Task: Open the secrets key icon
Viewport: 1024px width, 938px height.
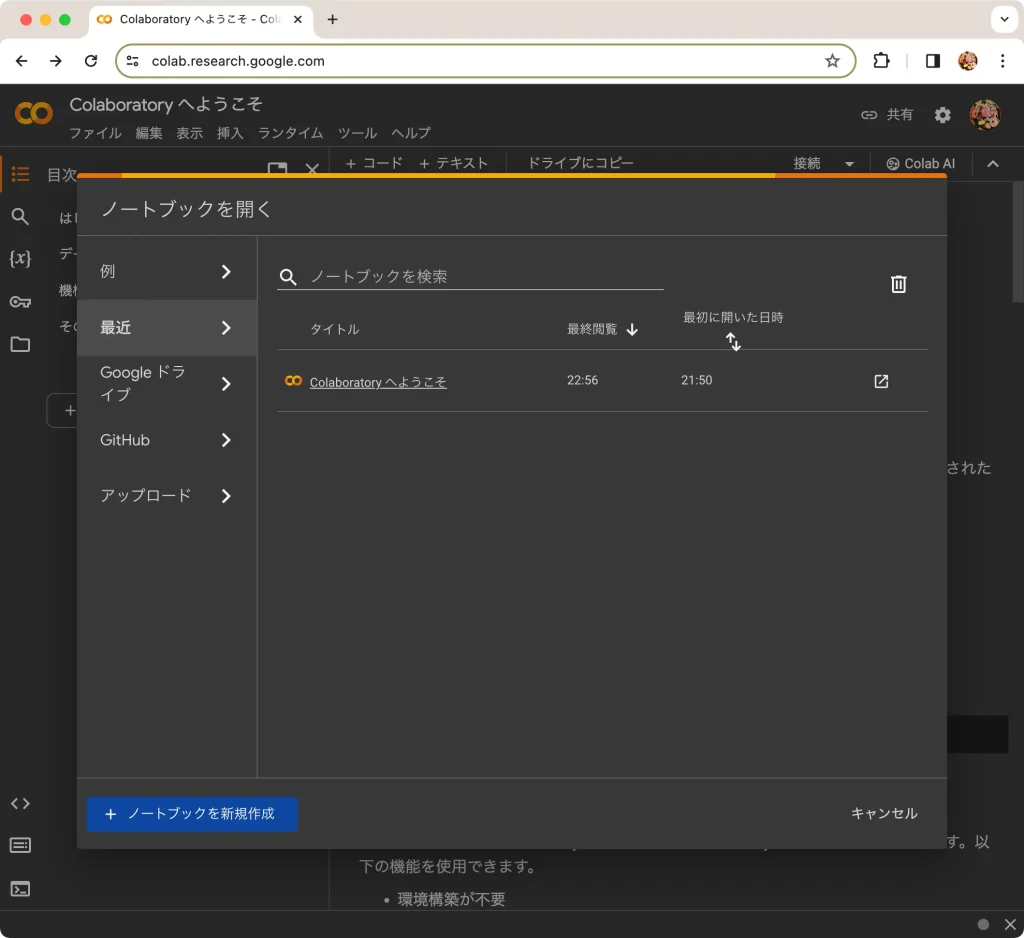Action: click(x=20, y=302)
